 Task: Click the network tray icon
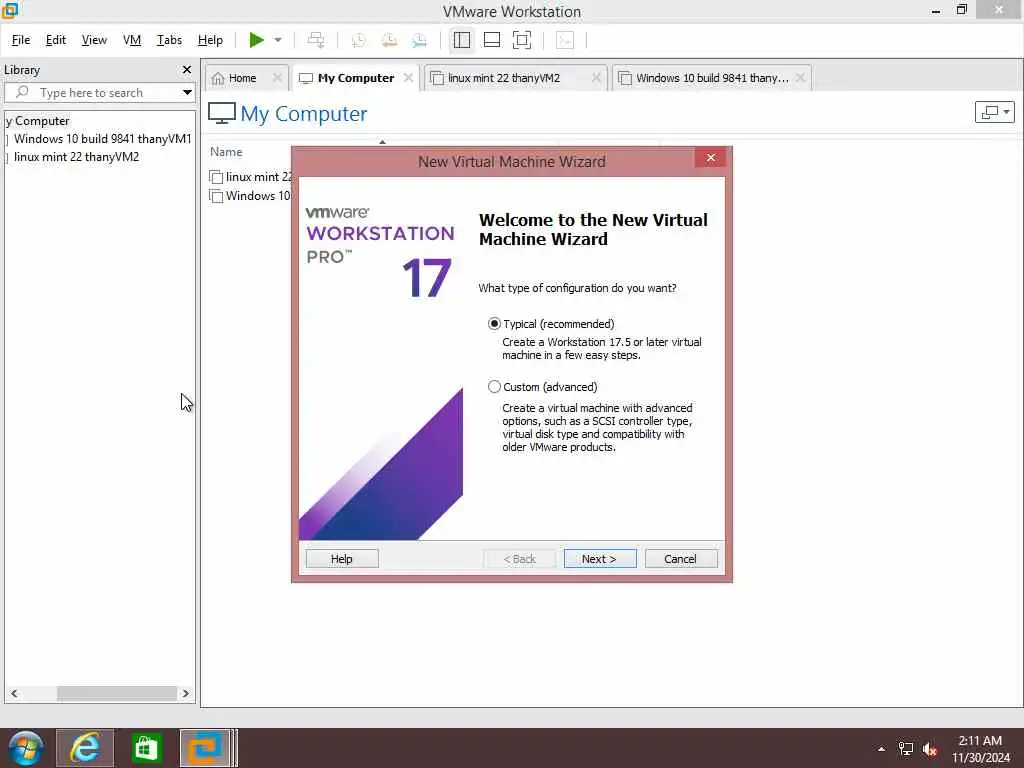(906, 749)
